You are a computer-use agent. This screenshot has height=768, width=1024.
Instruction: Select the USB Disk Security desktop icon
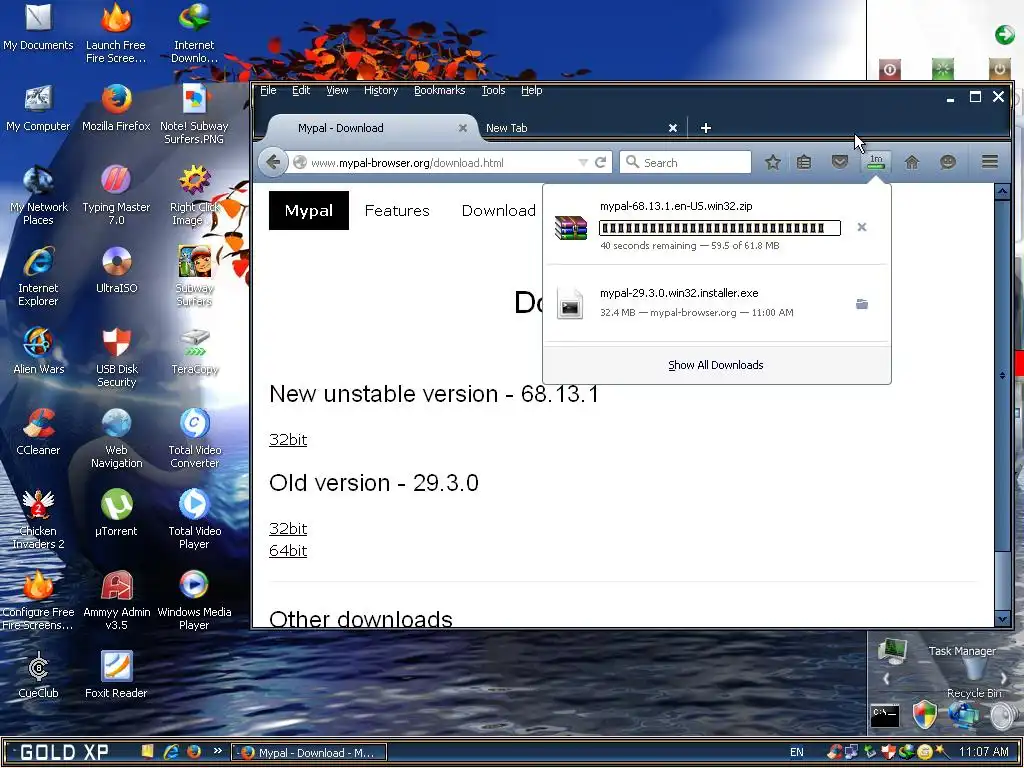click(x=116, y=357)
